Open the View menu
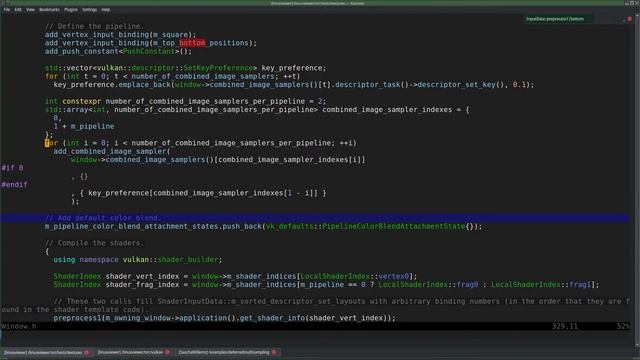The width and height of the screenshot is (640, 360). [x=30, y=9]
